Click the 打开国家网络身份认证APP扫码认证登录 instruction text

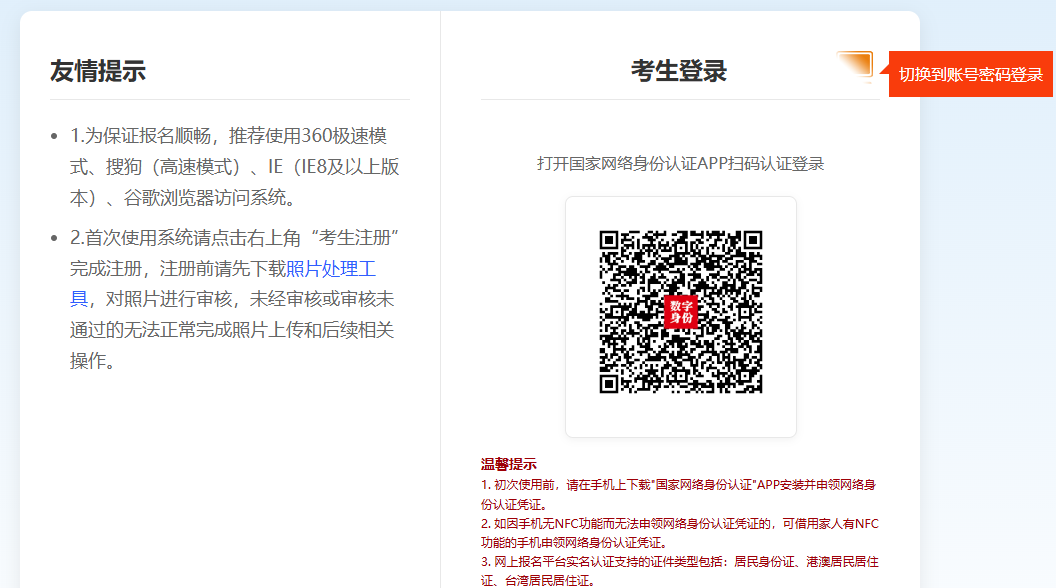click(680, 163)
